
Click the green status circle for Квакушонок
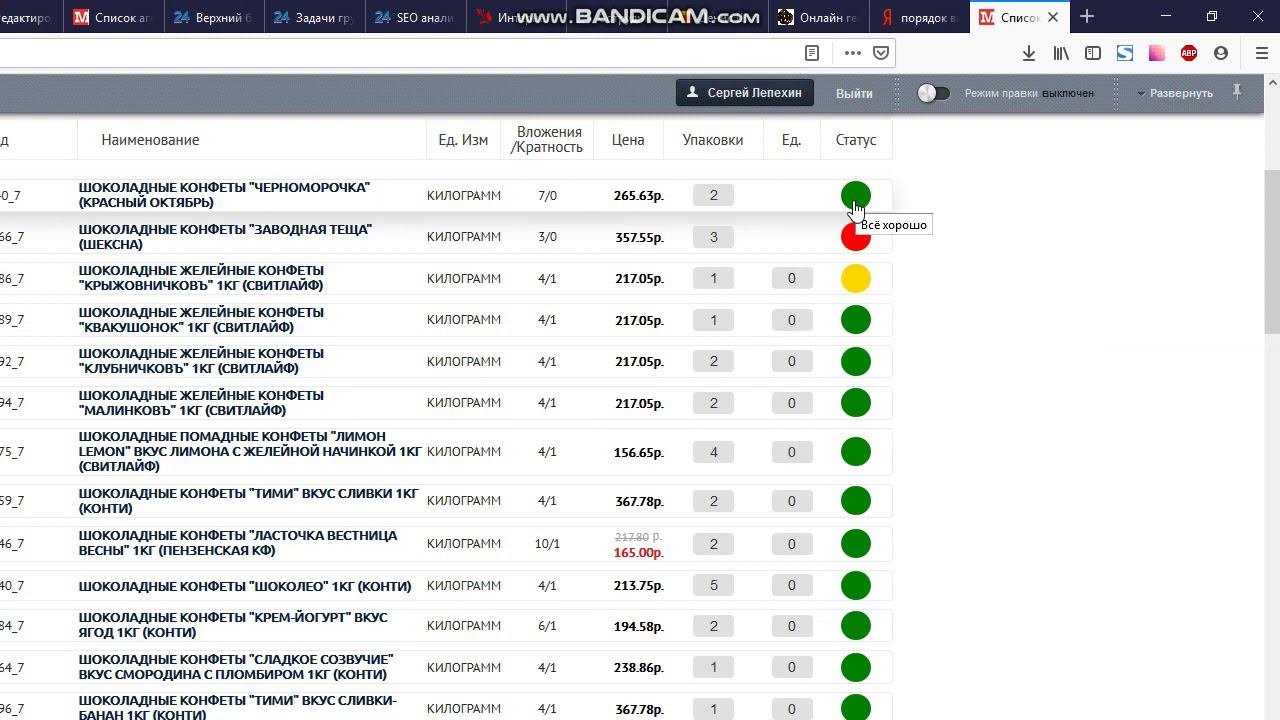855,320
